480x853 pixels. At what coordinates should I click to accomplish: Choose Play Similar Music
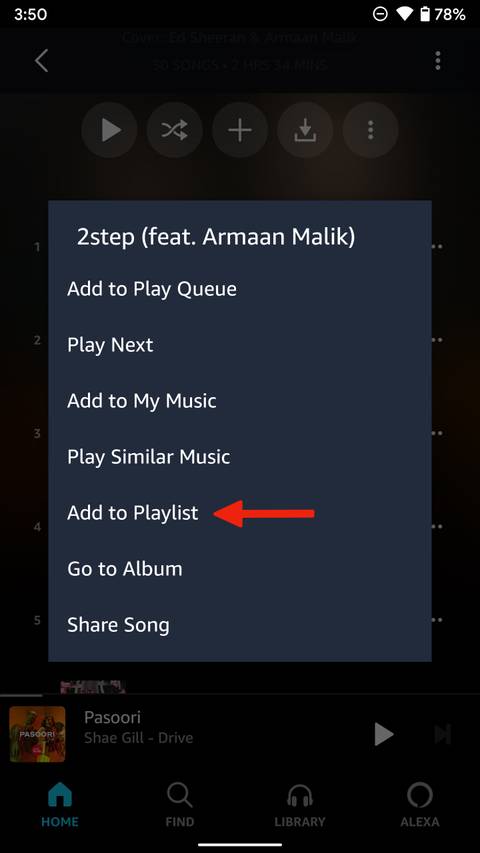click(149, 457)
